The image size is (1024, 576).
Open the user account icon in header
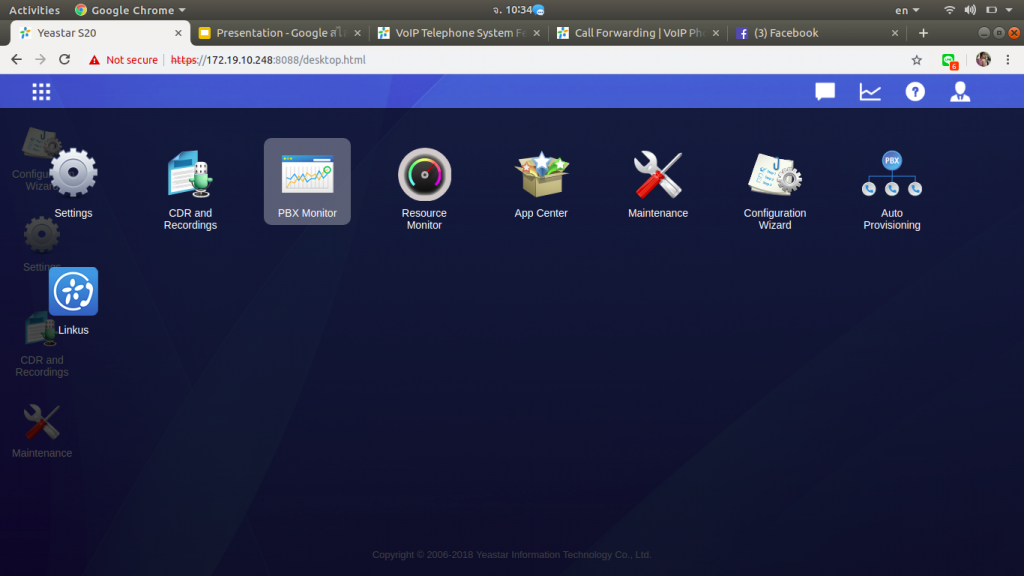960,91
